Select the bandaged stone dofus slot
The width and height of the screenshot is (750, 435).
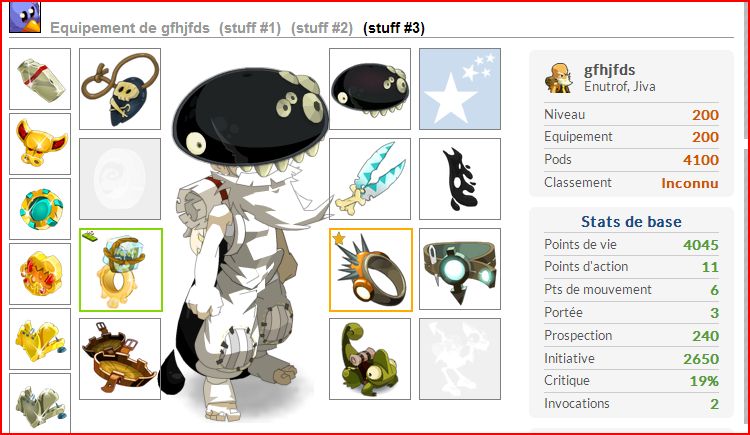40,78
